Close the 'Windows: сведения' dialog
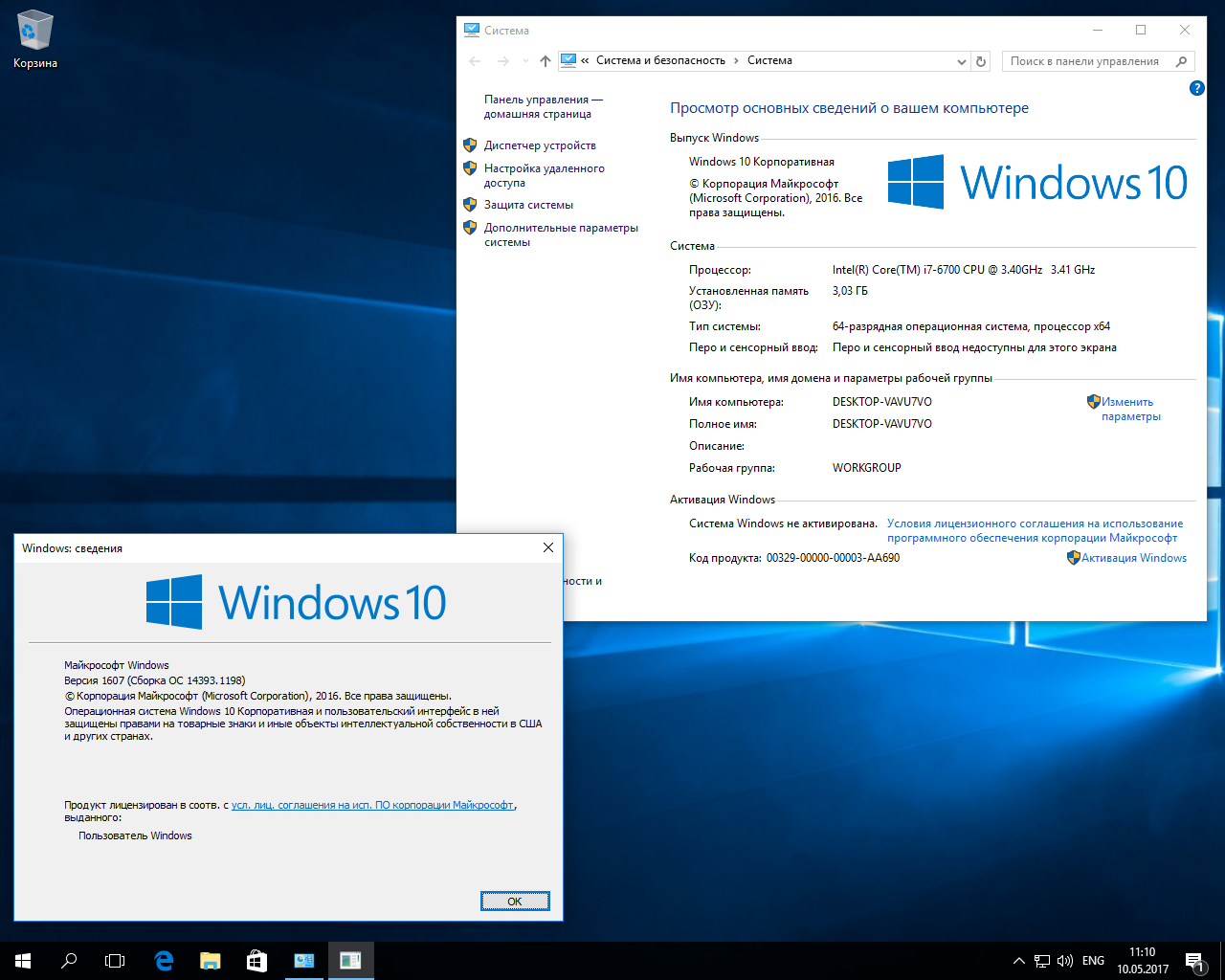The width and height of the screenshot is (1225, 980). coord(548,547)
